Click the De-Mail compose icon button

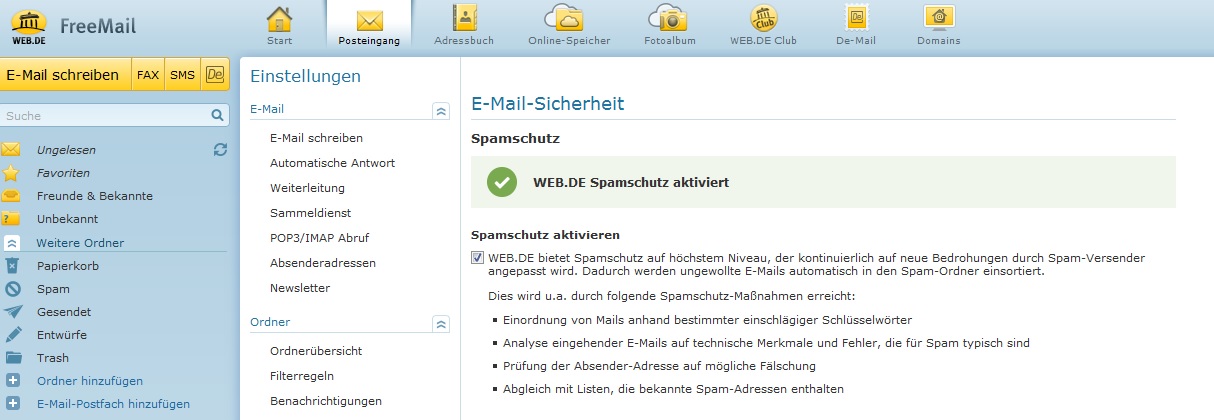click(214, 74)
